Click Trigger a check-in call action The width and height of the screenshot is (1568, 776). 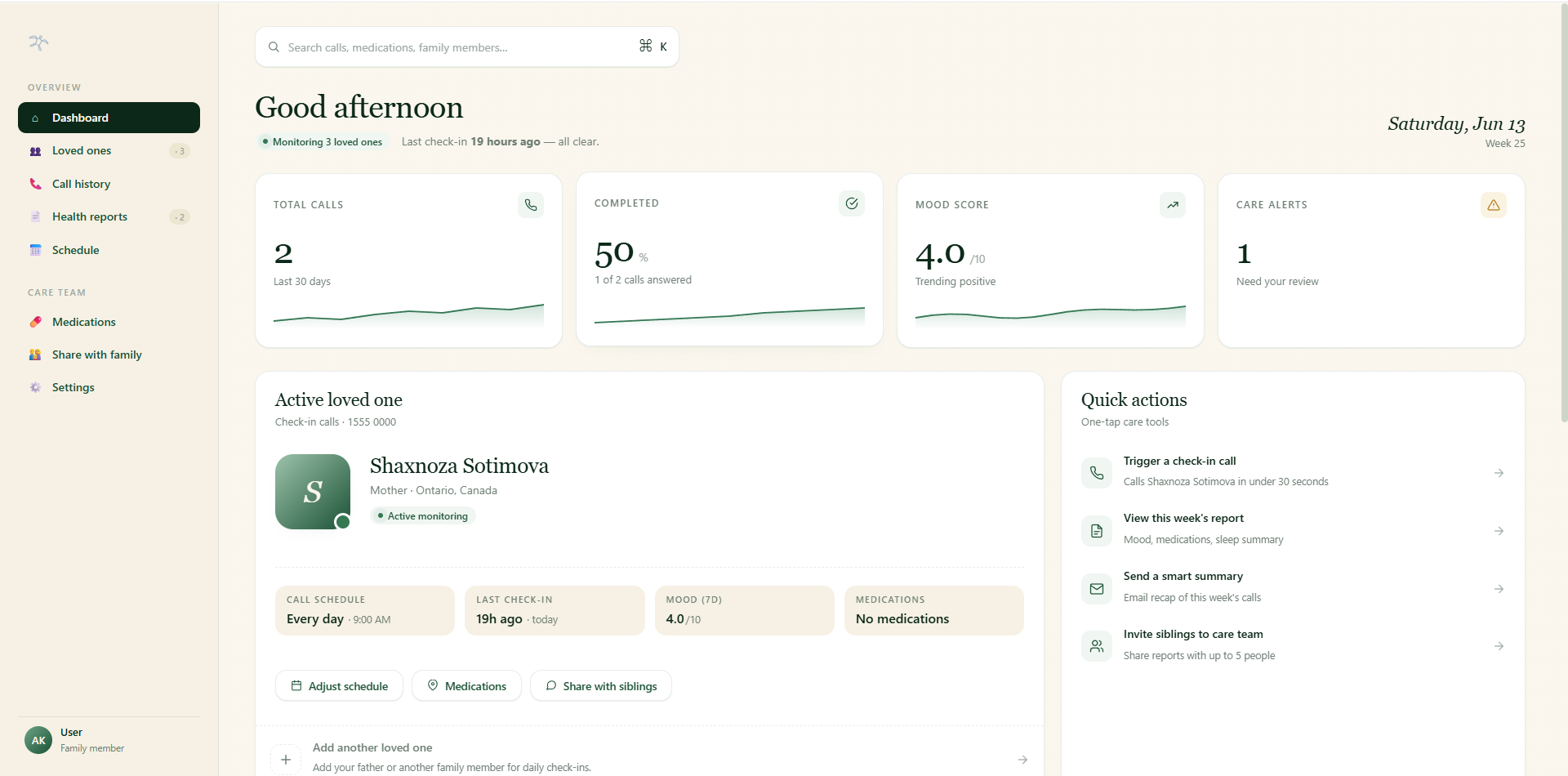click(1293, 473)
